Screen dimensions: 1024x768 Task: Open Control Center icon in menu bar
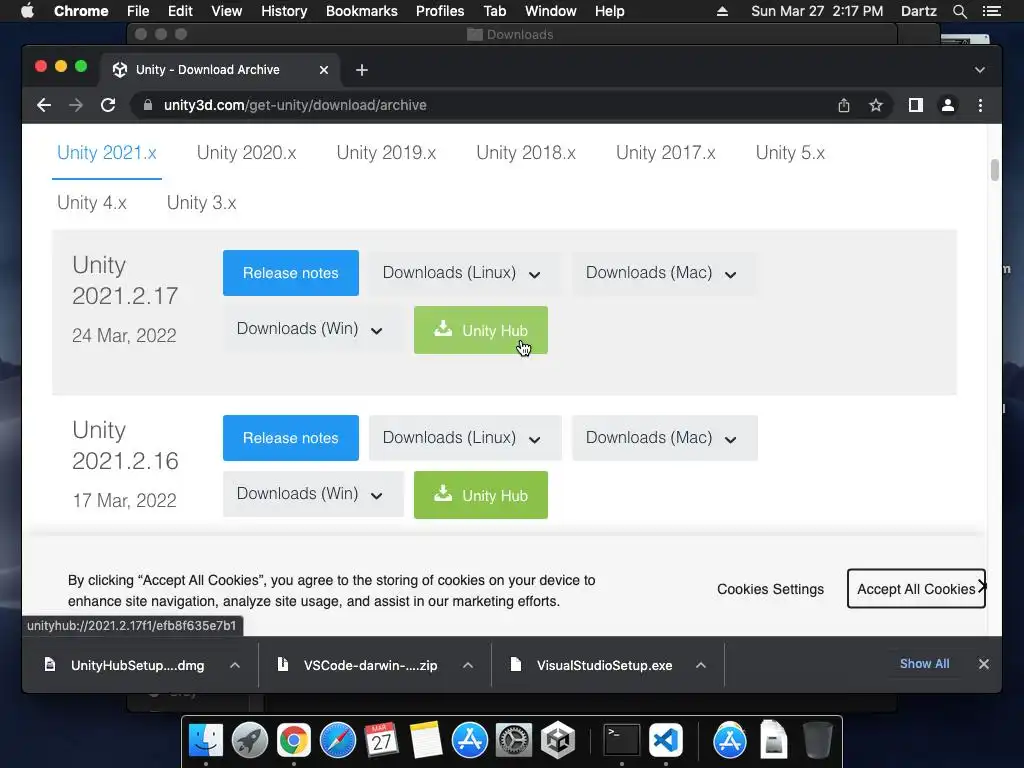991,11
